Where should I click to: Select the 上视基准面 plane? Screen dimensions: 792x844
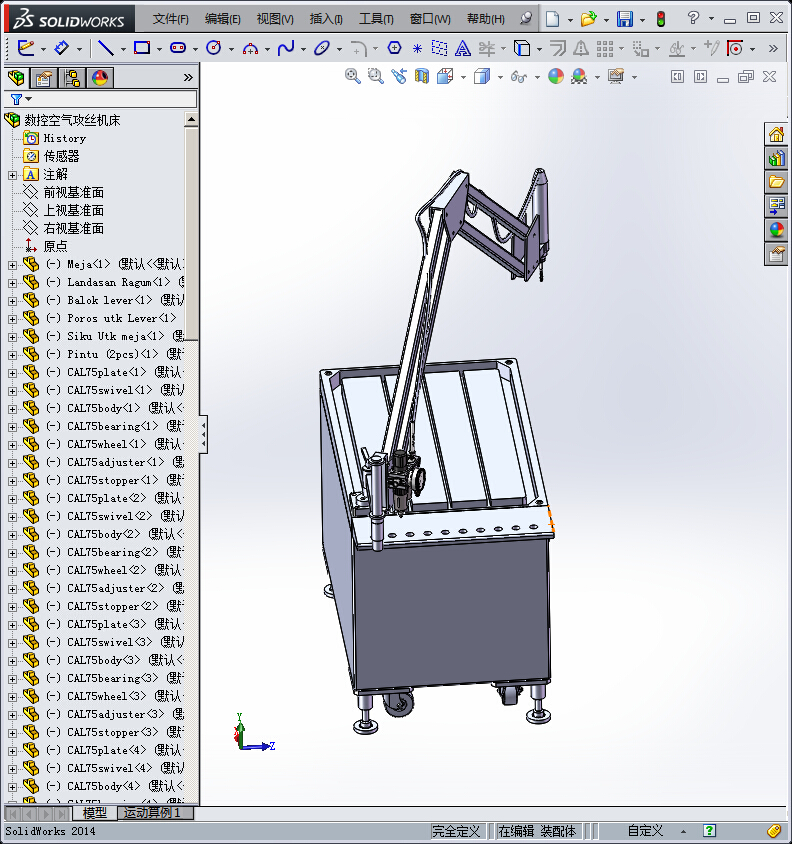pos(73,210)
